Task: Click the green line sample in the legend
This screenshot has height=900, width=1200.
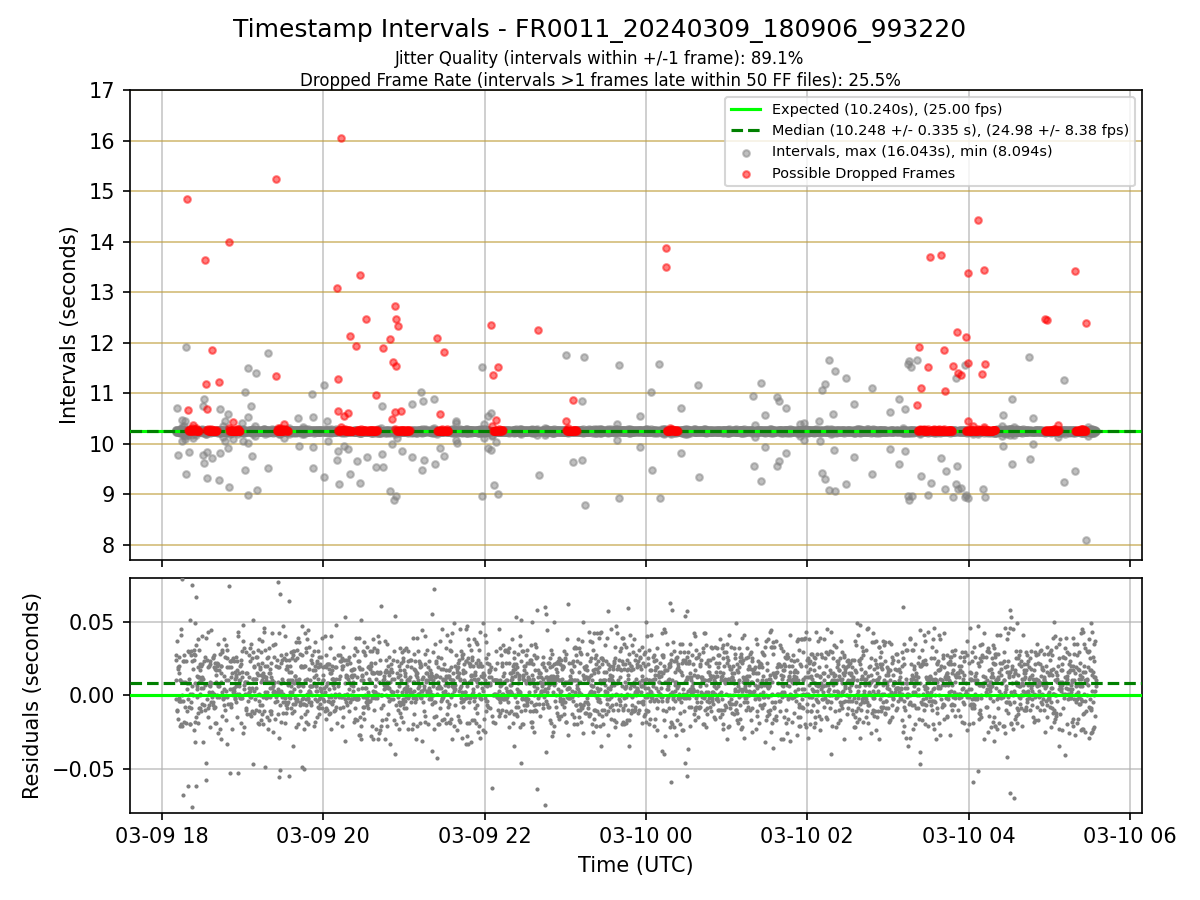Action: pyautogui.click(x=746, y=109)
